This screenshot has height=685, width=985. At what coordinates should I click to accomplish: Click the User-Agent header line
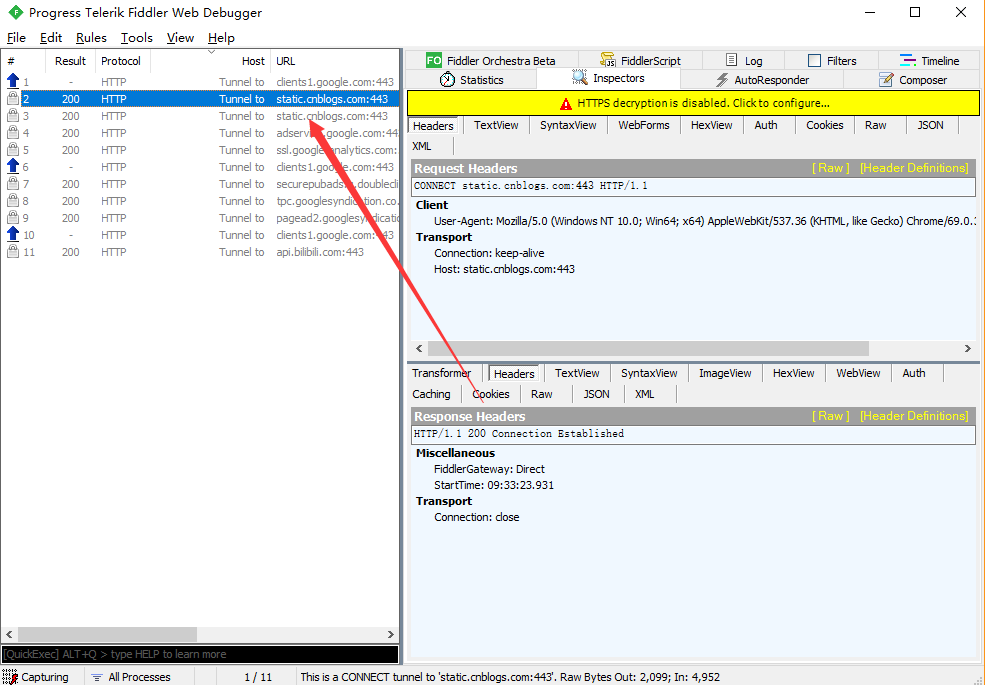tap(705, 221)
